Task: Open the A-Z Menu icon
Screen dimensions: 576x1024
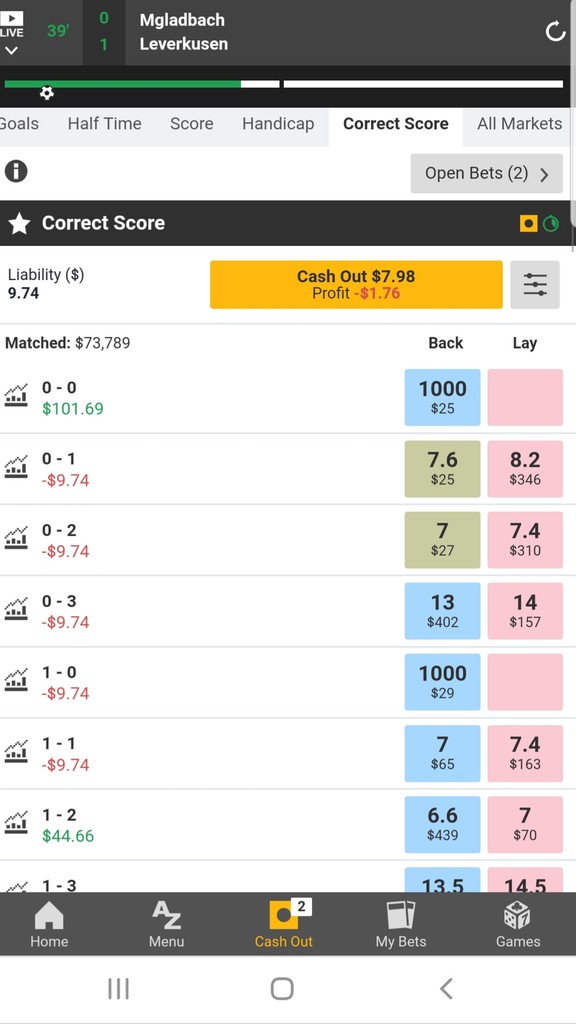Action: click(167, 925)
